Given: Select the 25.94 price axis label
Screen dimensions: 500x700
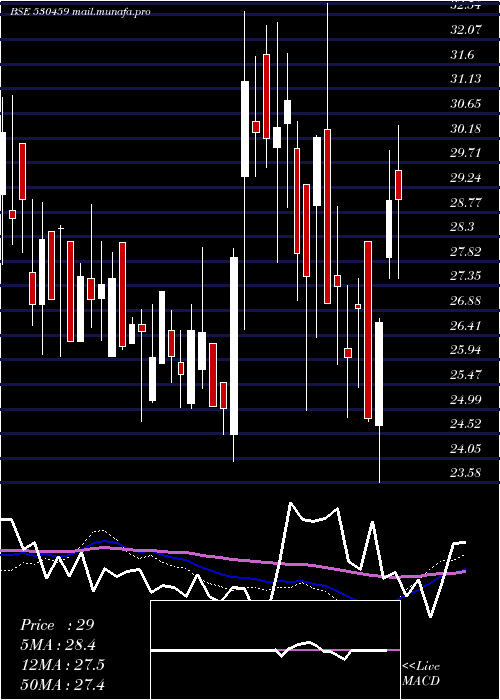Looking at the screenshot, I should pos(466,350).
